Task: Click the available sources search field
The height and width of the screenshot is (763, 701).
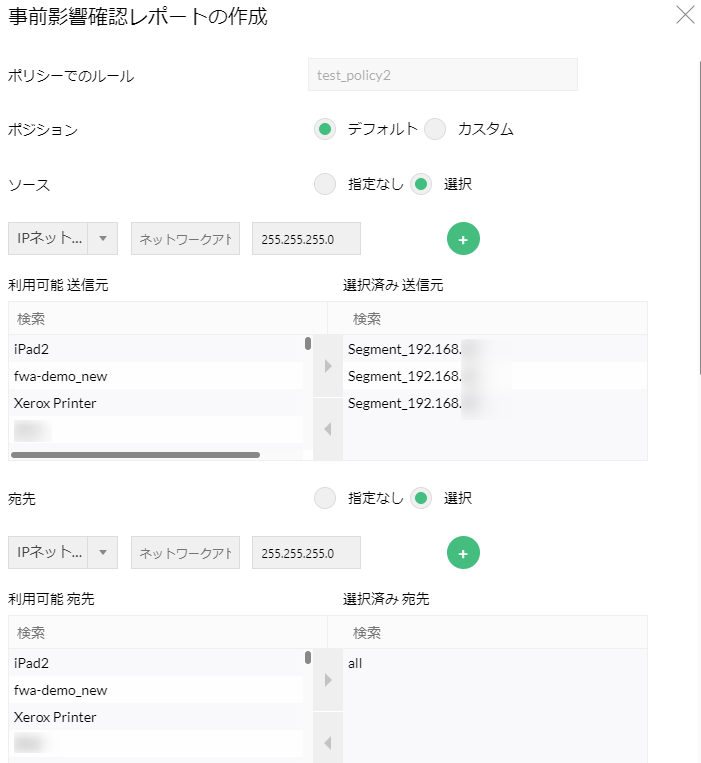Action: 165,318
